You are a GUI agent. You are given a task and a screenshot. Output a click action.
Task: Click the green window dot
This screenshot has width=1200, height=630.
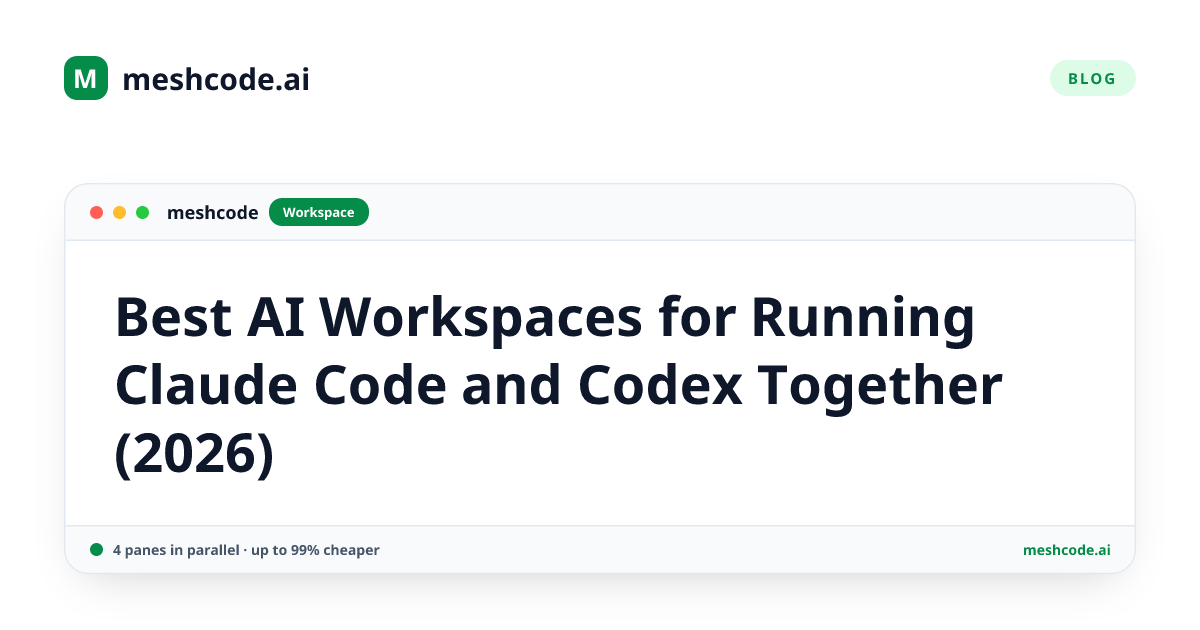click(143, 212)
